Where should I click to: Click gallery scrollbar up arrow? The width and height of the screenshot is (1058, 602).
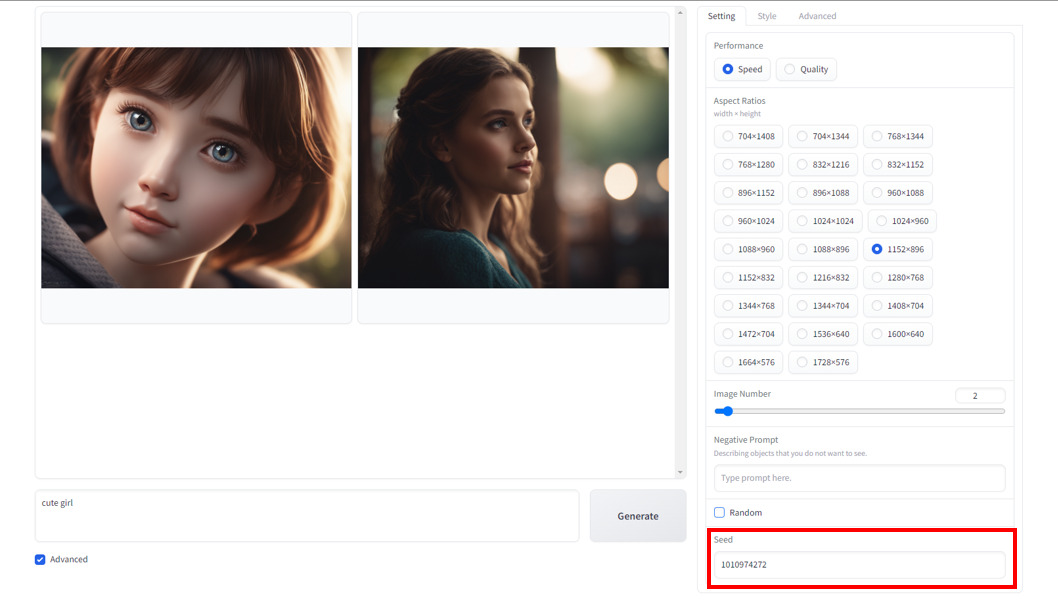680,13
